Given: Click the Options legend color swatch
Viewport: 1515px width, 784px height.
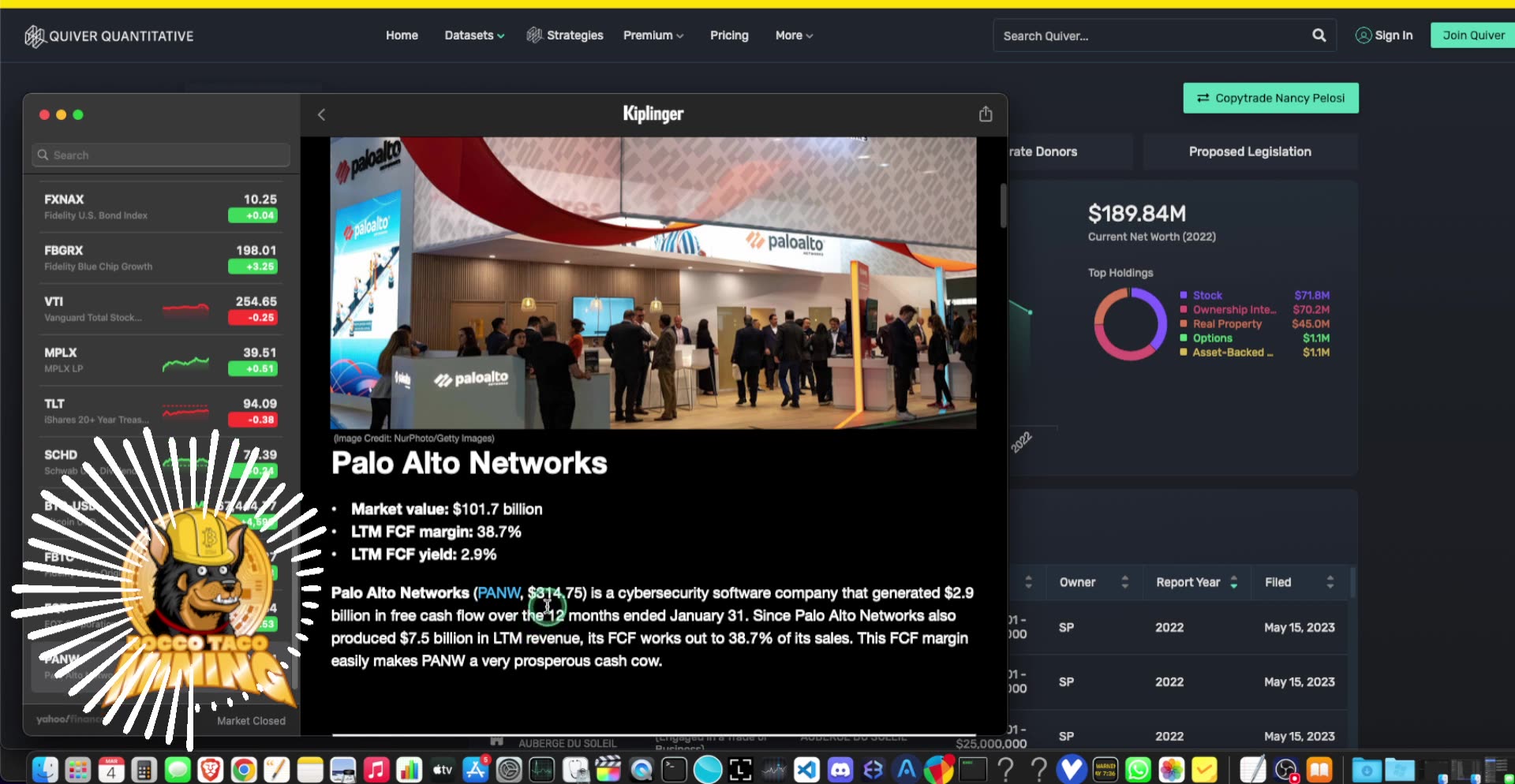Looking at the screenshot, I should (x=1184, y=338).
